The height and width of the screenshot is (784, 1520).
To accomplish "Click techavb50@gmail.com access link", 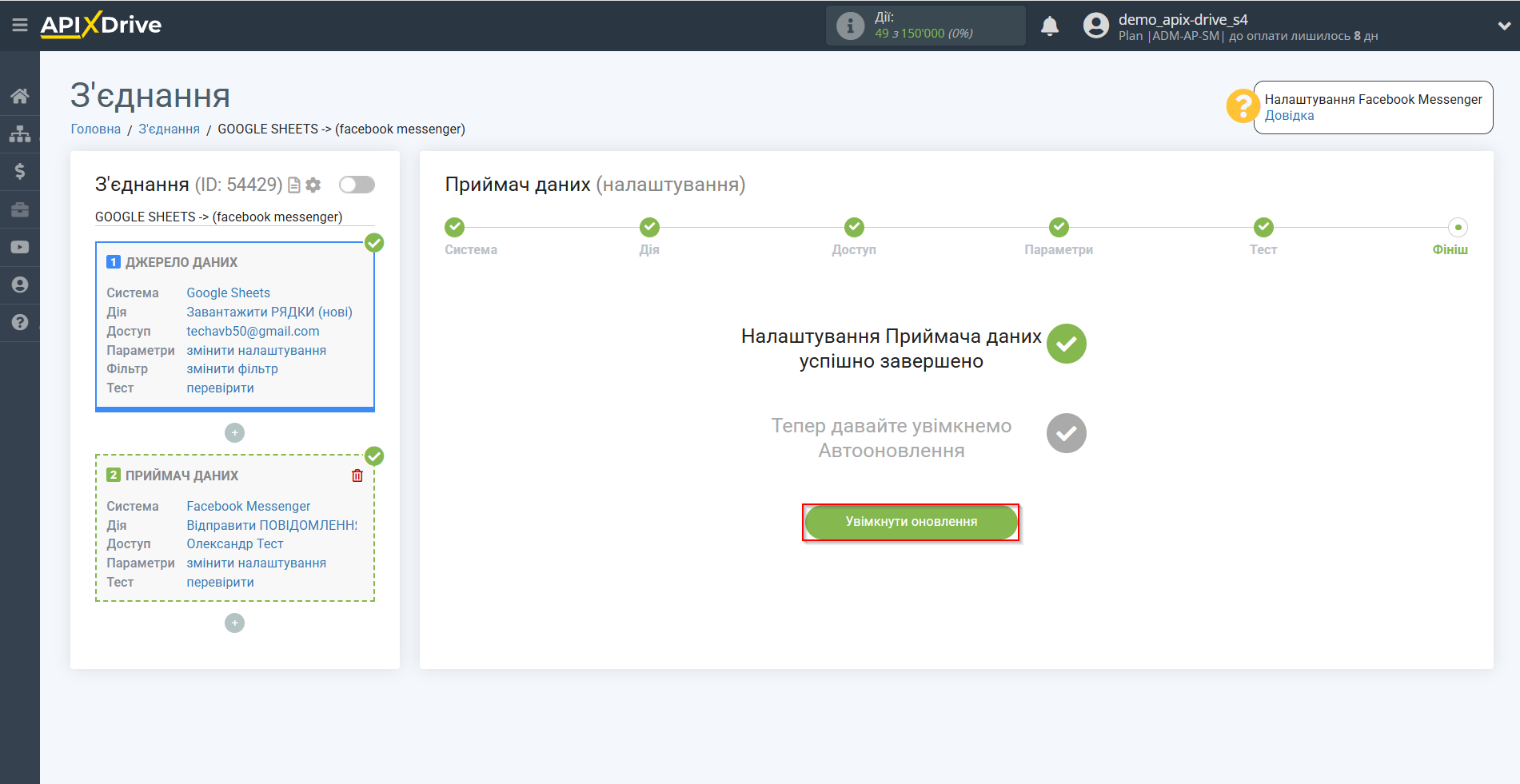I will 253,332.
